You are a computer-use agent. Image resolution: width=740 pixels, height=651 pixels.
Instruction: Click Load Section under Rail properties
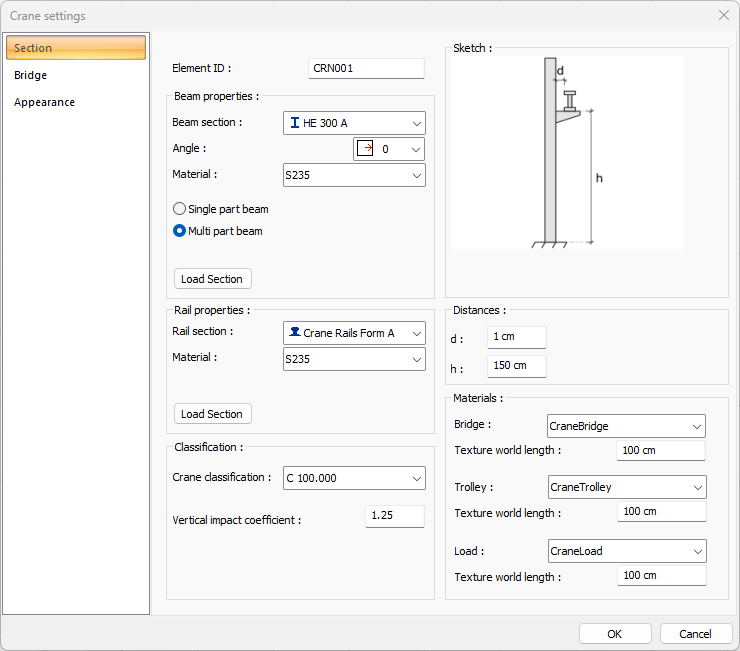coord(212,414)
